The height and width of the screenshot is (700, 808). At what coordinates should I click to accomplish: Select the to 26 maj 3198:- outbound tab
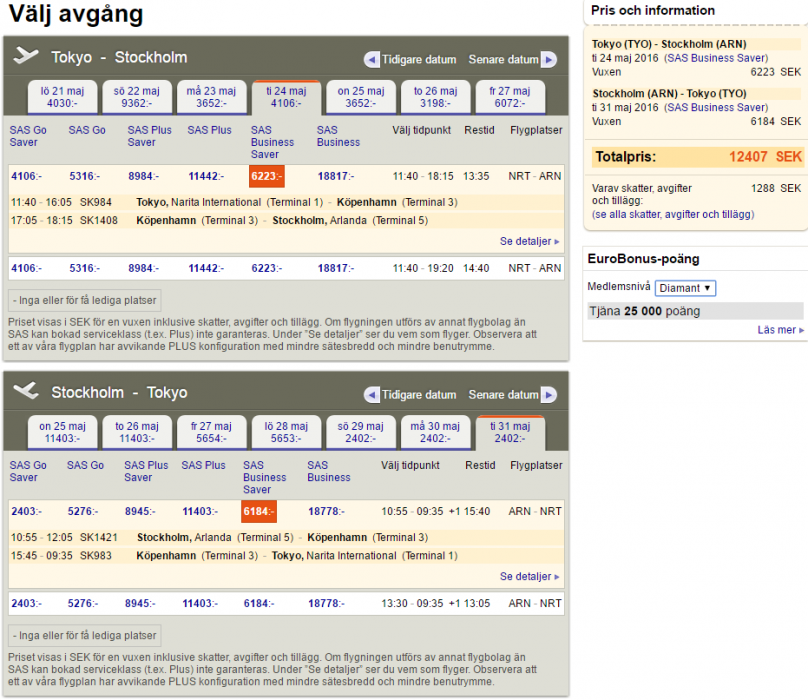435,97
